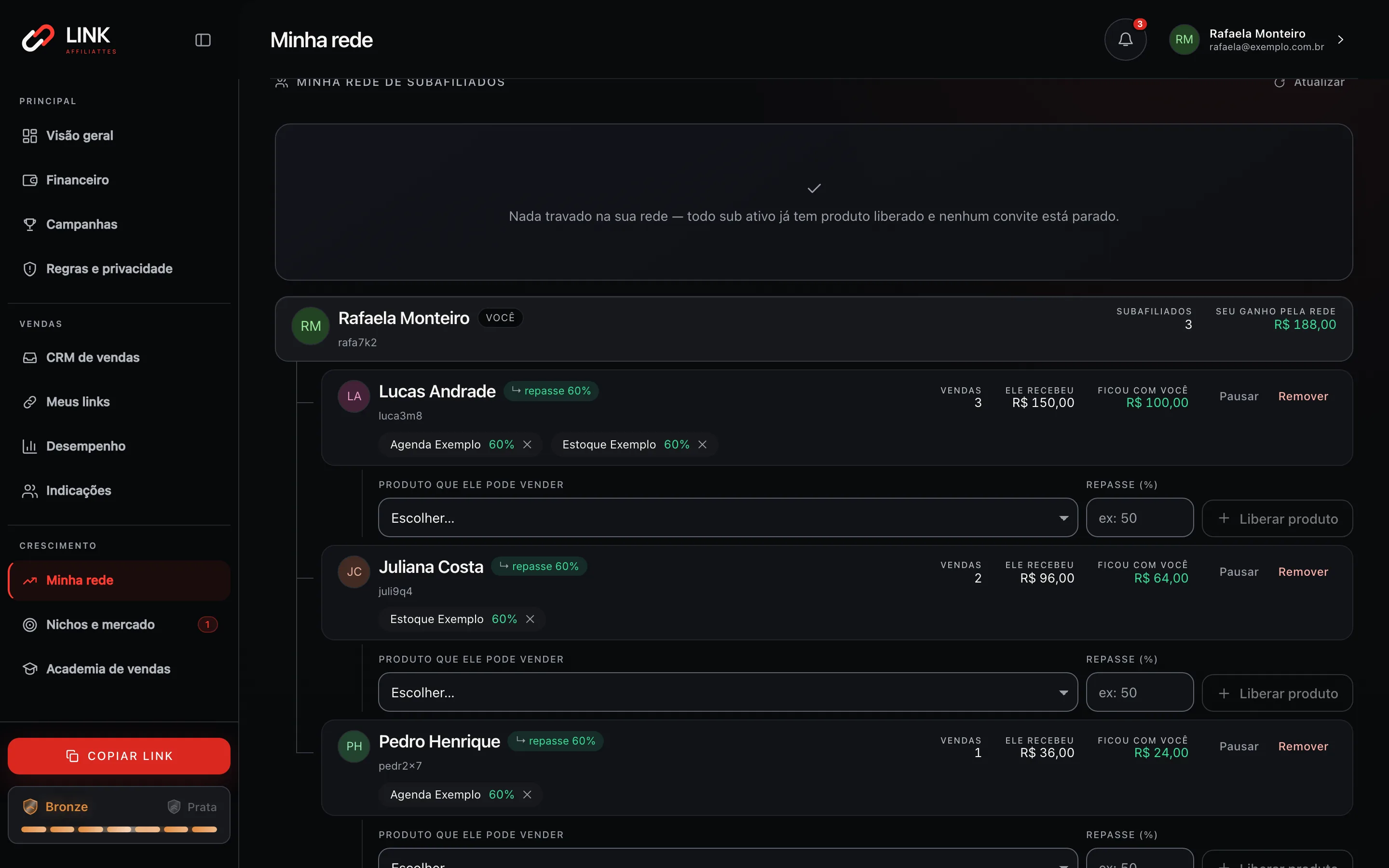The height and width of the screenshot is (868, 1389).
Task: Open product dropdown for Juliana Costa
Action: (728, 692)
